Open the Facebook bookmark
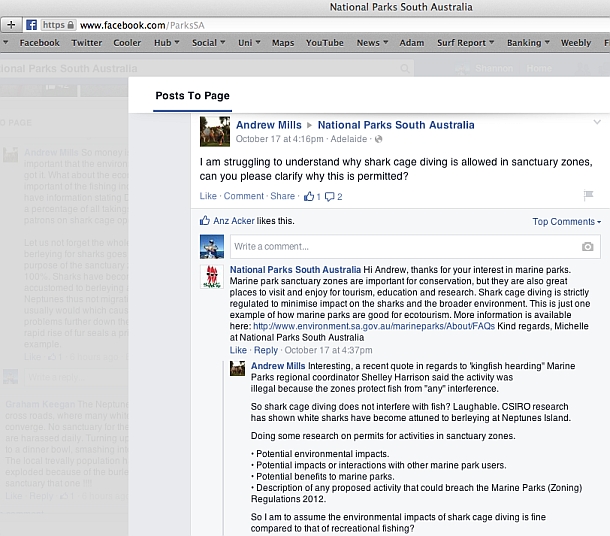The image size is (610, 536). (x=40, y=43)
